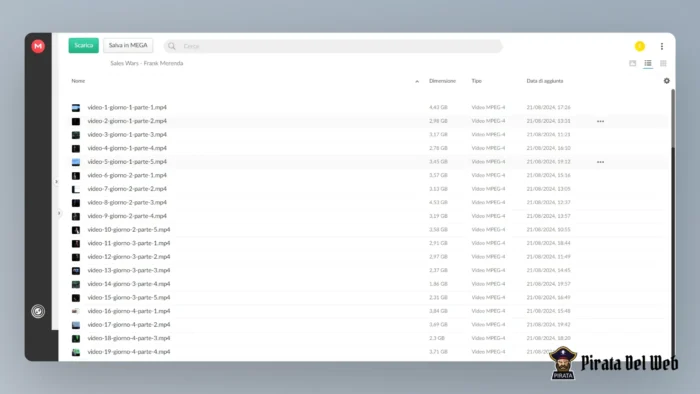
Task: Open column settings gear icon
Action: click(667, 81)
